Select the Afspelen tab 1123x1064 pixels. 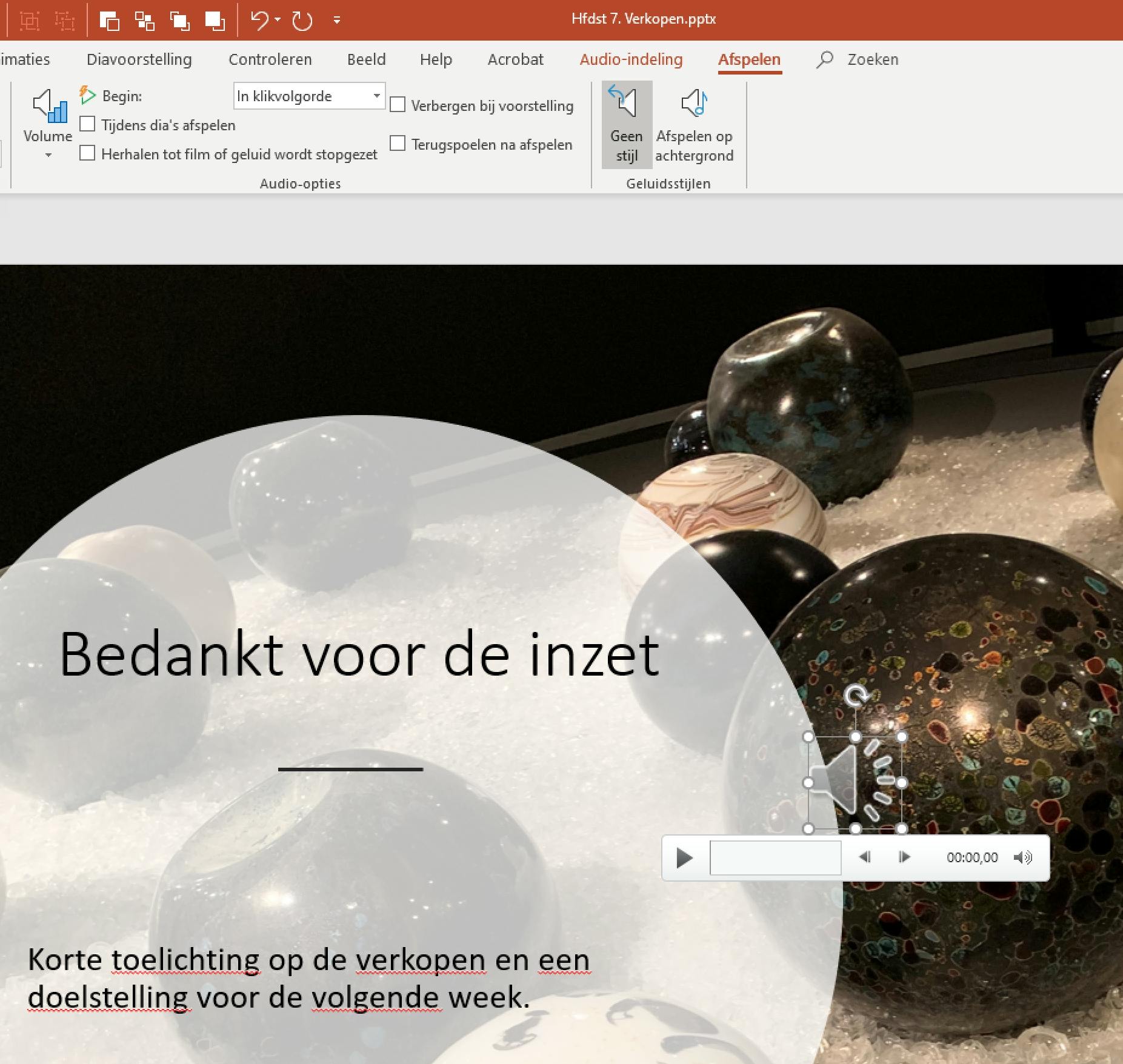750,59
